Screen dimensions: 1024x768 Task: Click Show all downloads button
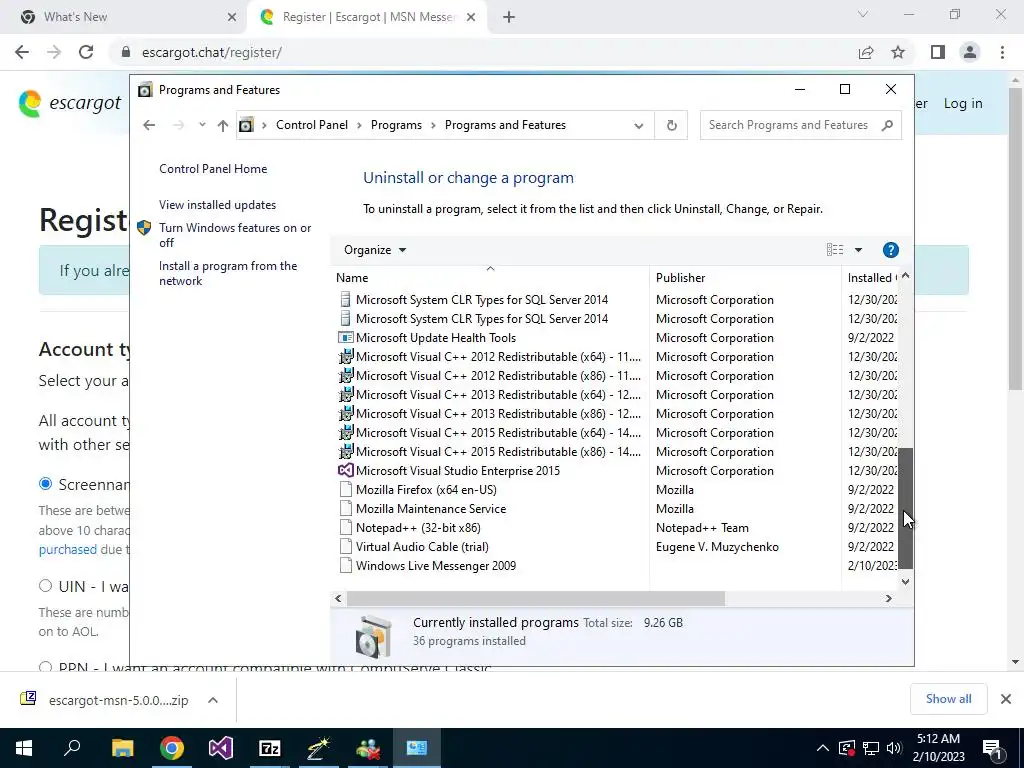pyautogui.click(x=948, y=699)
